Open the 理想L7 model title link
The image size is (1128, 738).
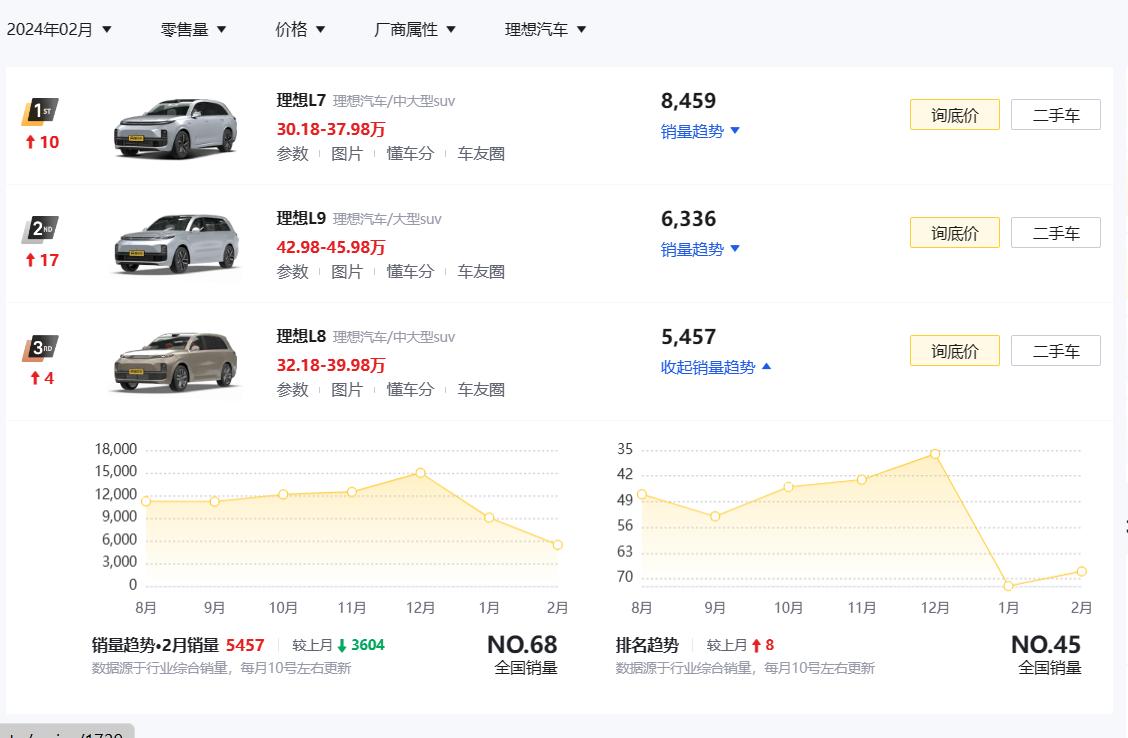301,100
